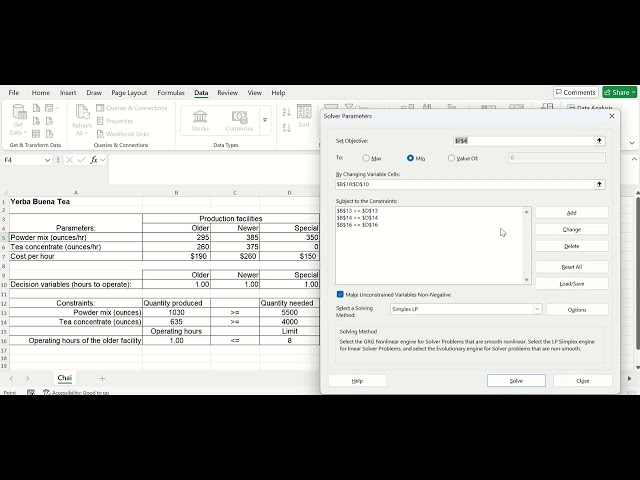Image resolution: width=640 pixels, height=480 pixels.
Task: Switch to the Formulas tab
Action: pos(171,93)
